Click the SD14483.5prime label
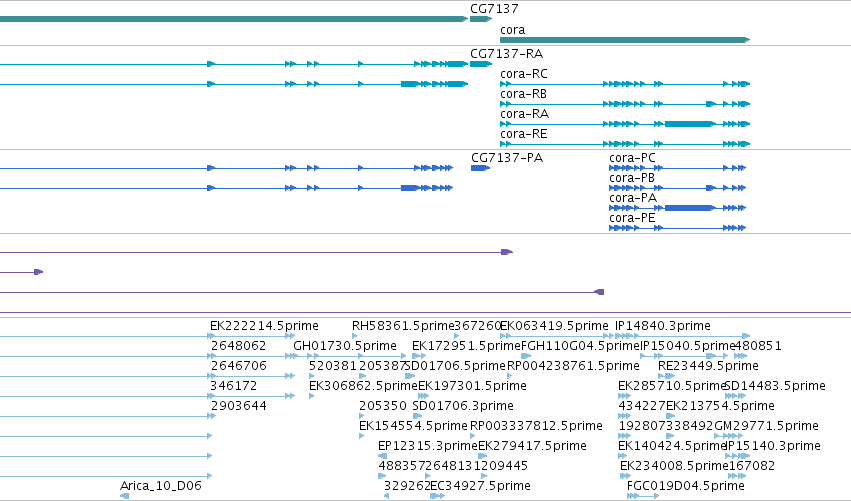Screen dimensions: 851x501 [x=775, y=386]
